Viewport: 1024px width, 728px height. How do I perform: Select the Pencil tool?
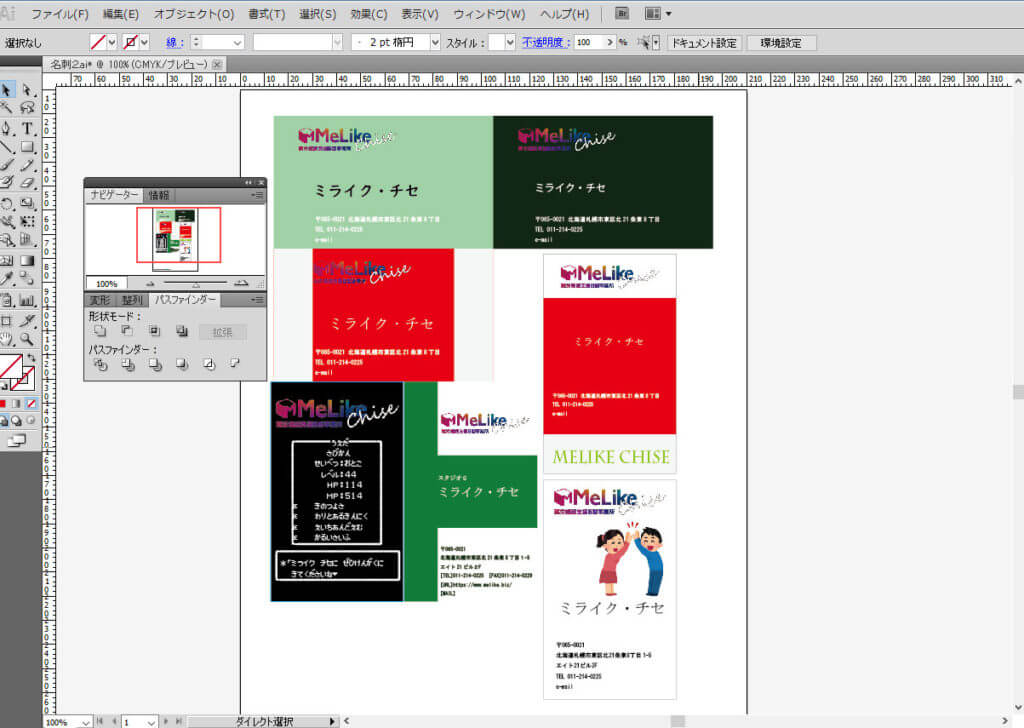point(27,165)
